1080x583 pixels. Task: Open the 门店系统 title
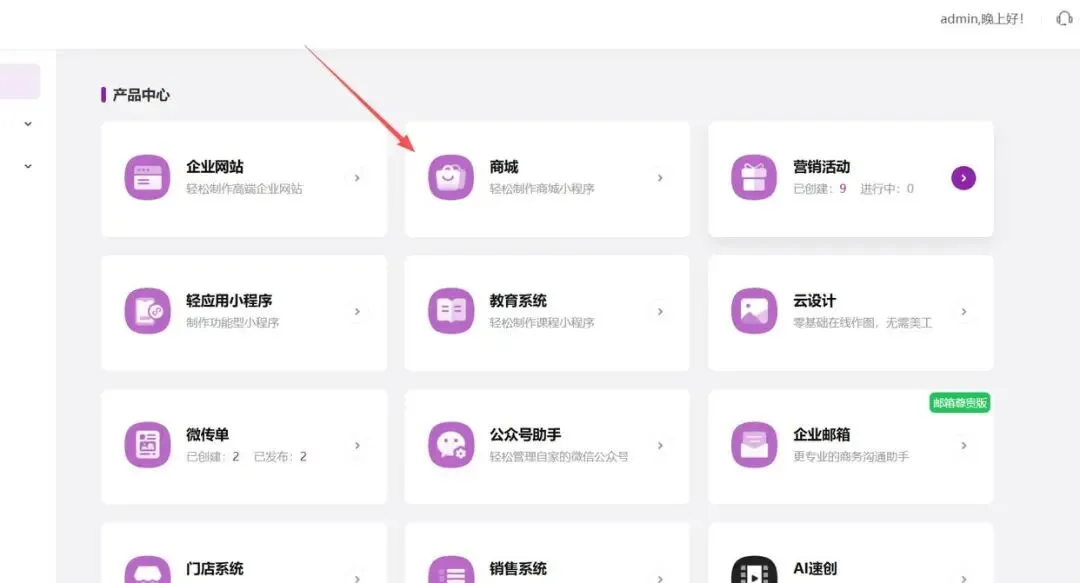point(215,569)
